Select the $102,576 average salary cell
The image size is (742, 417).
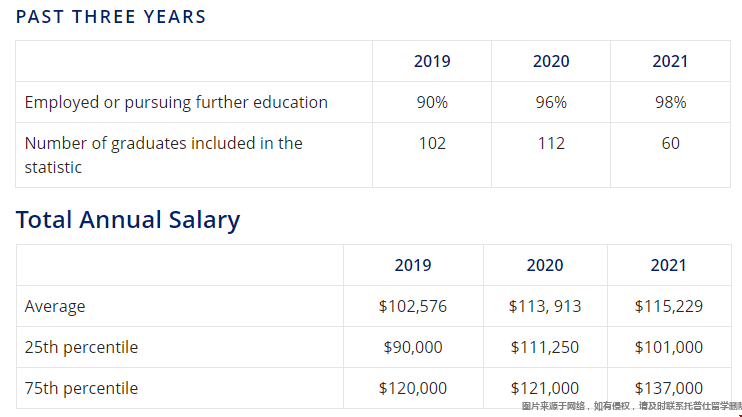[x=413, y=306]
